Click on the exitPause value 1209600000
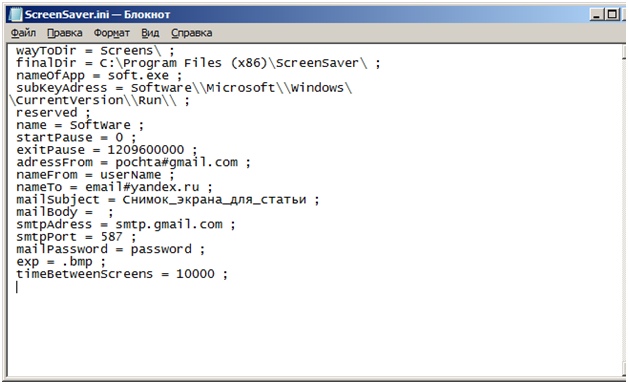The height and width of the screenshot is (384, 628). pyautogui.click(x=145, y=150)
